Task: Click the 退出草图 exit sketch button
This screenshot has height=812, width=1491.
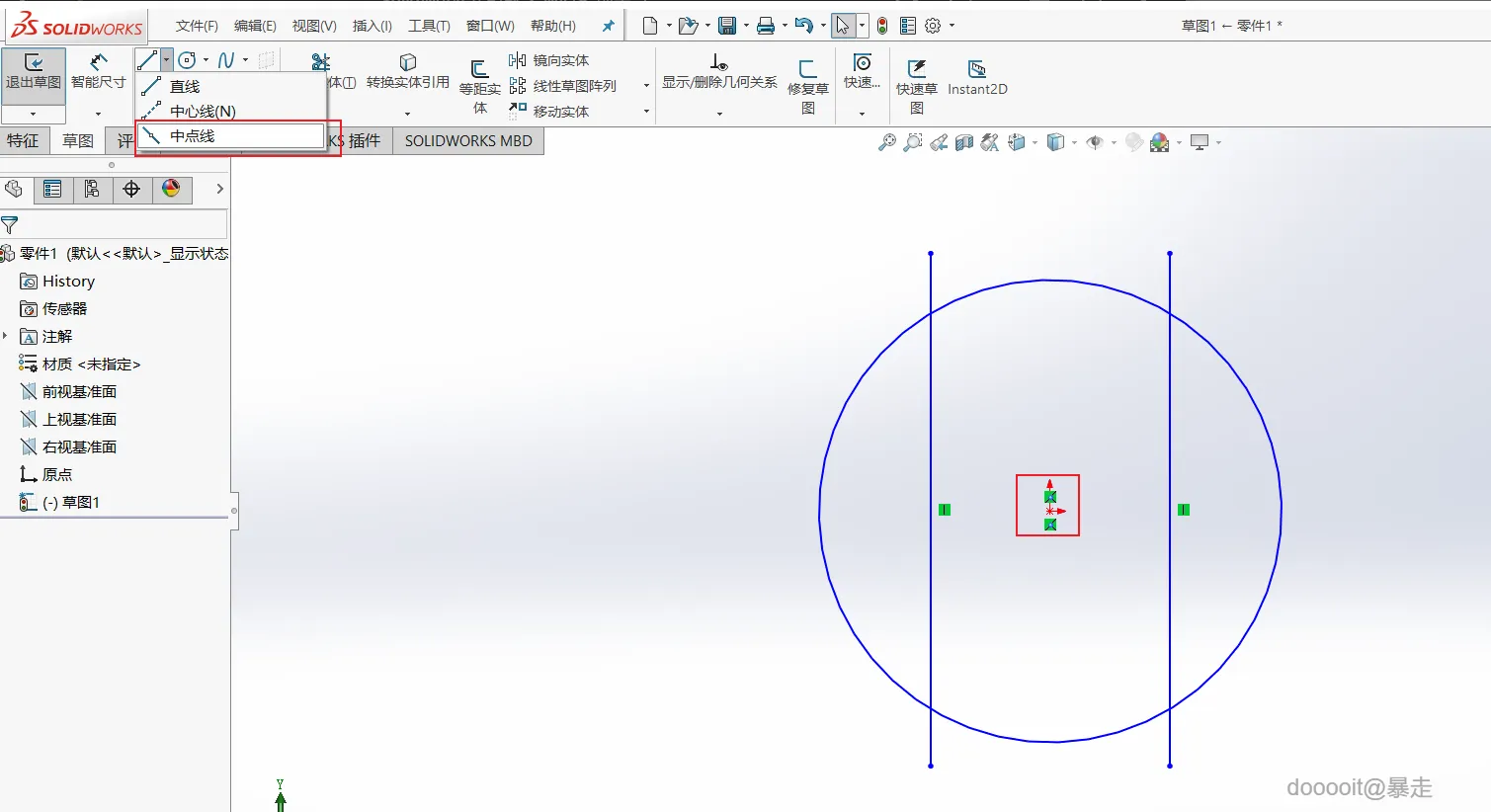Action: point(33,72)
